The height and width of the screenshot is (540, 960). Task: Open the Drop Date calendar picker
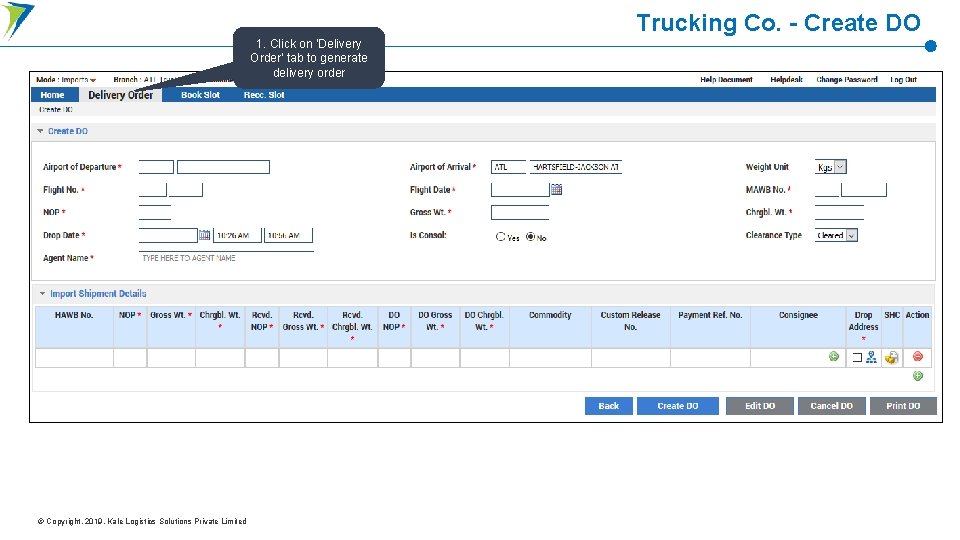point(204,235)
